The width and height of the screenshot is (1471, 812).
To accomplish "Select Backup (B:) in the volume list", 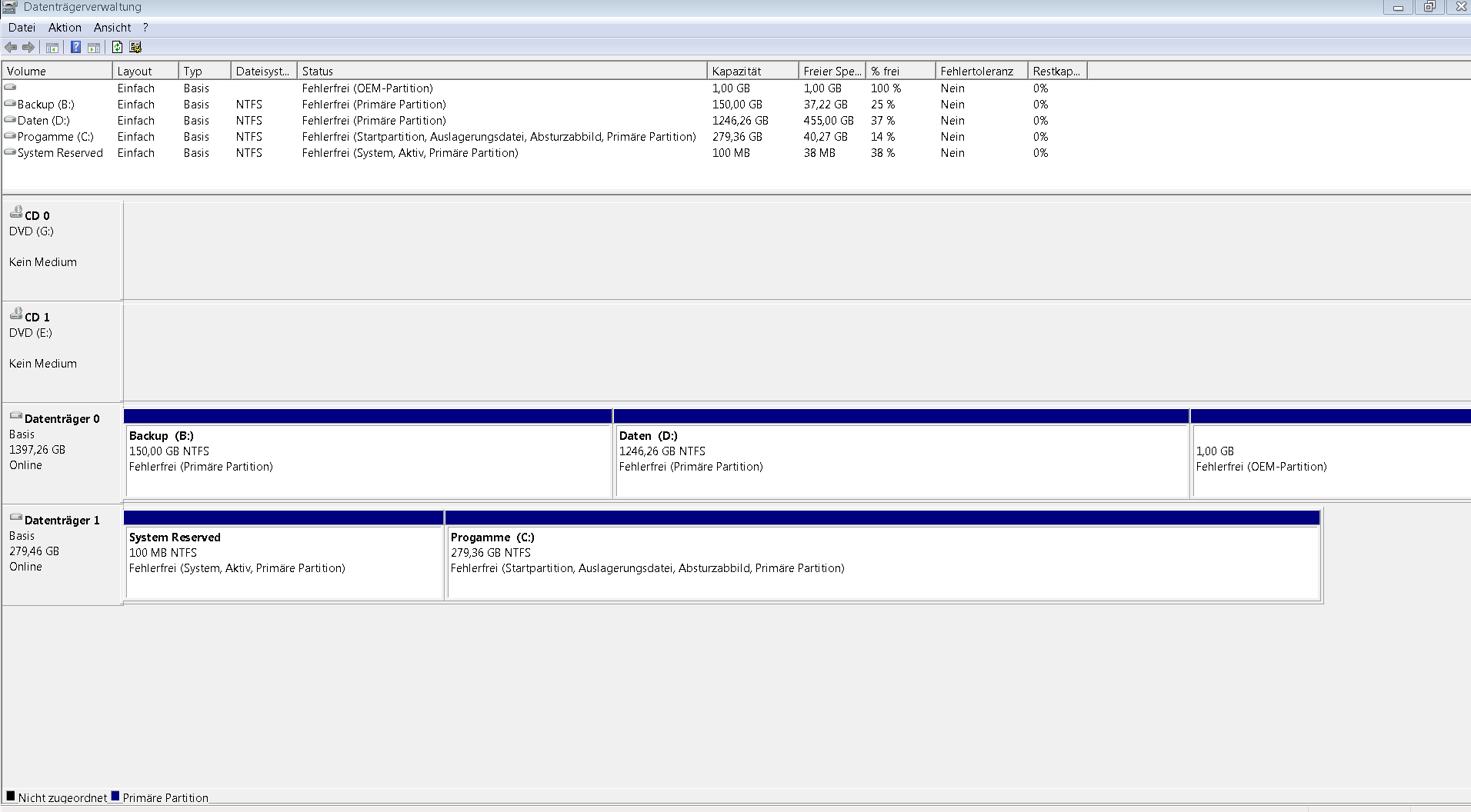I will (x=45, y=105).
